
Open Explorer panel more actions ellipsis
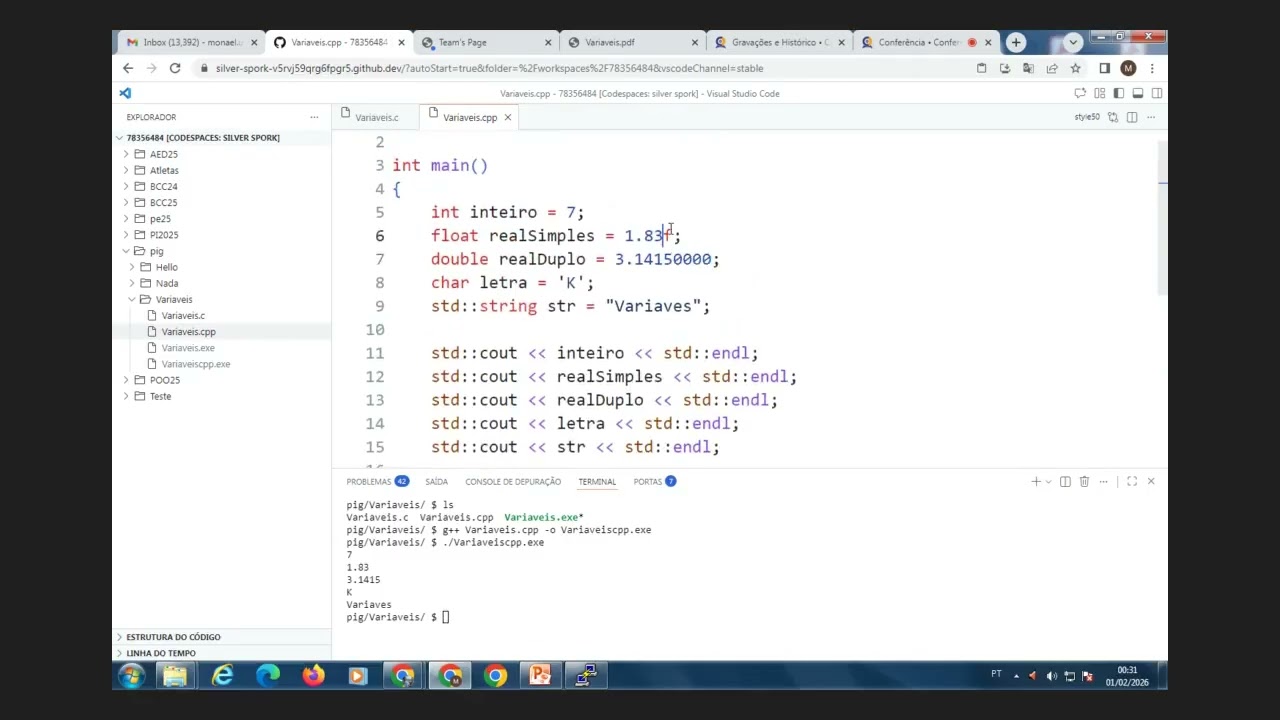pos(314,117)
